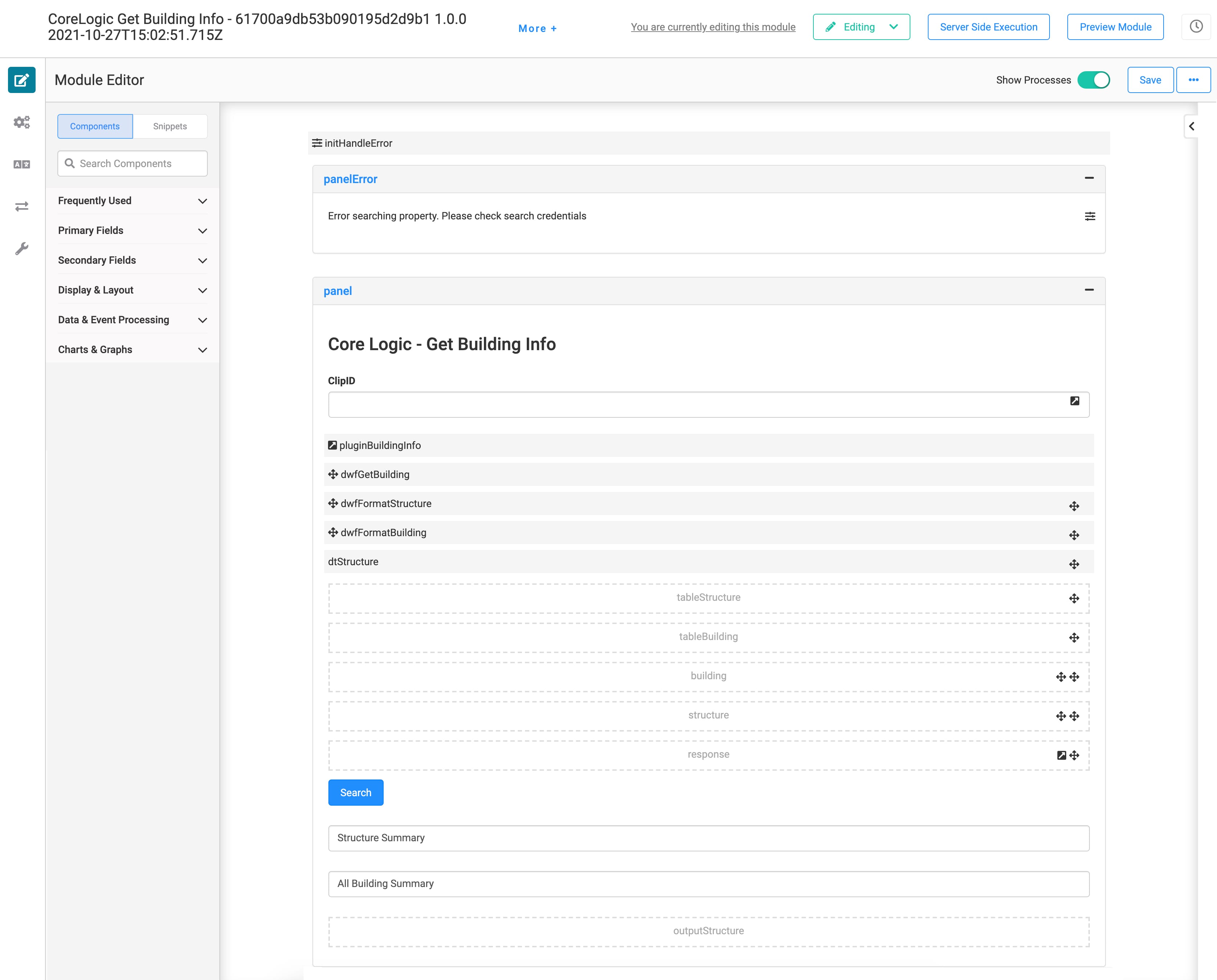Viewport: 1217px width, 980px height.
Task: Select the outputStructure placeholder
Action: pos(708,931)
